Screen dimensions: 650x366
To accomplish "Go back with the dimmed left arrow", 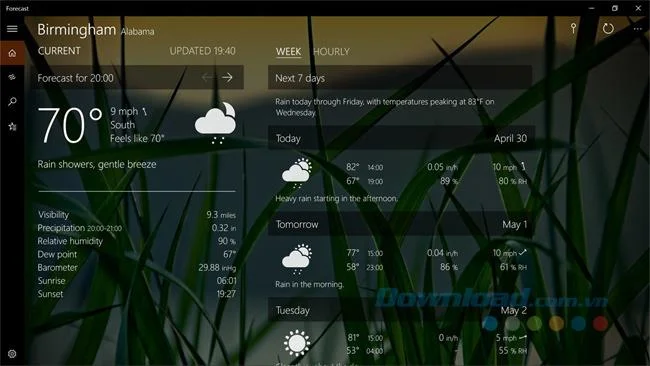I will click(207, 77).
